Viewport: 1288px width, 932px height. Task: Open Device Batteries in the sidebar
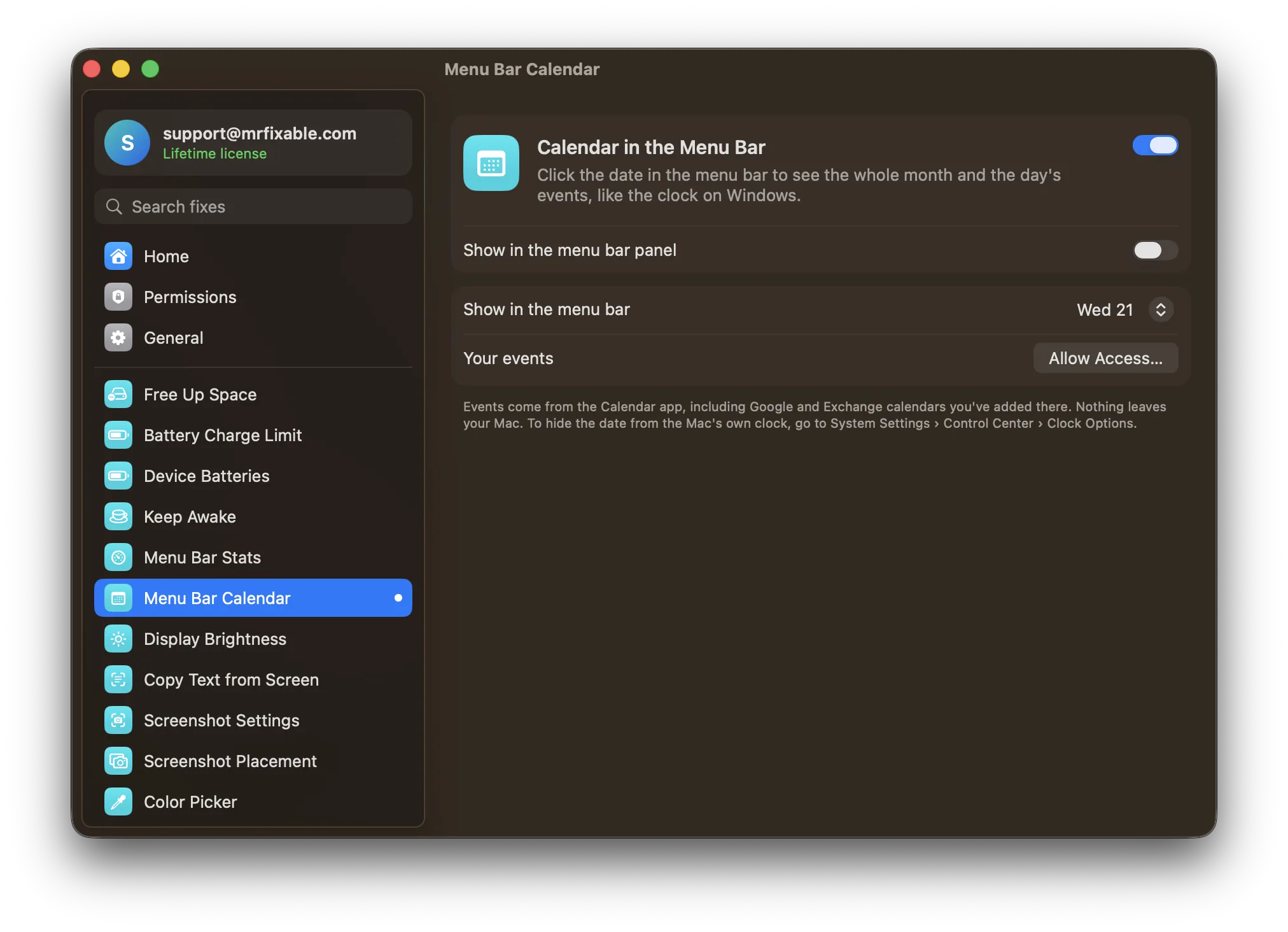tap(253, 476)
